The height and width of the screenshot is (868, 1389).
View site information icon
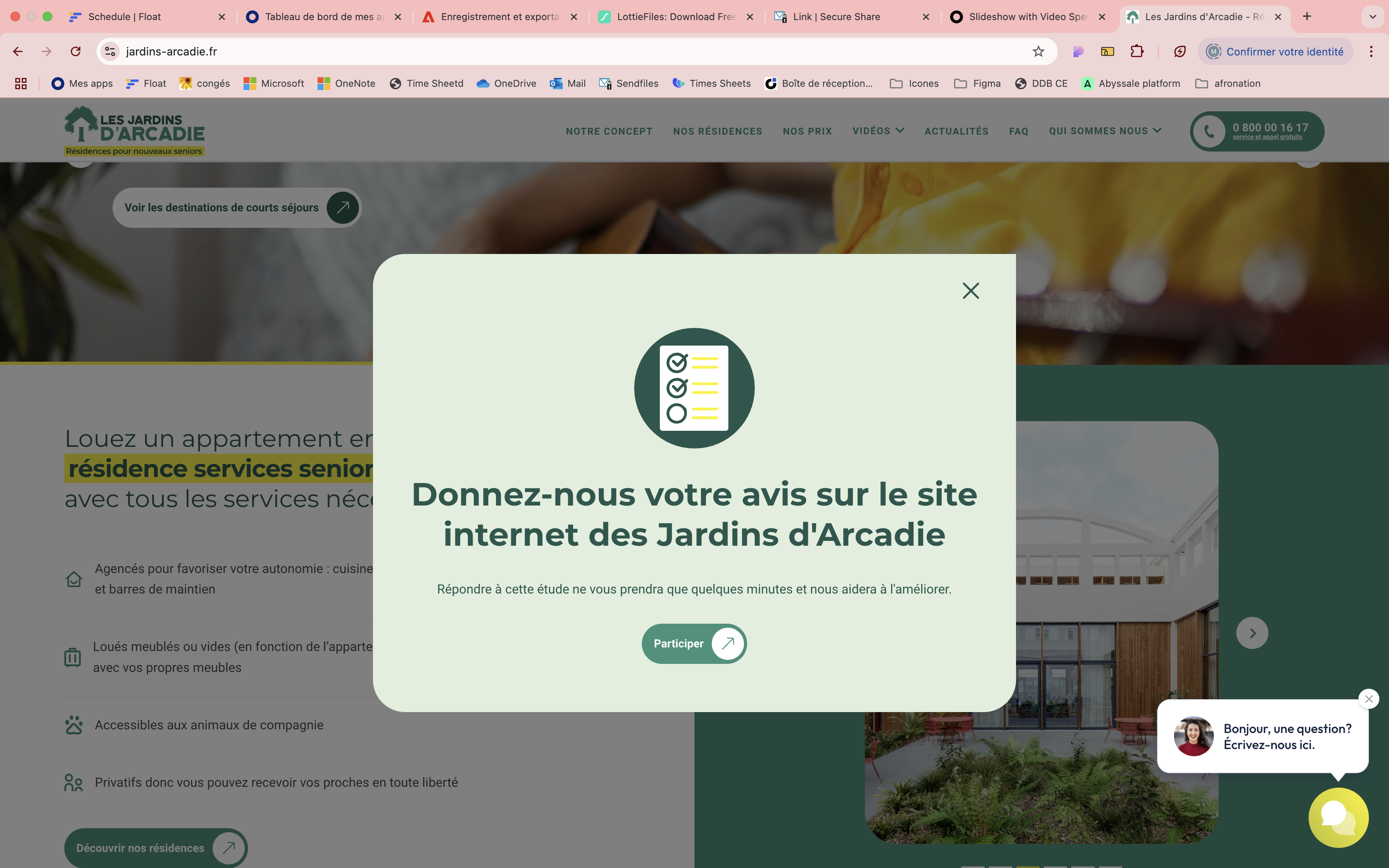pyautogui.click(x=110, y=52)
